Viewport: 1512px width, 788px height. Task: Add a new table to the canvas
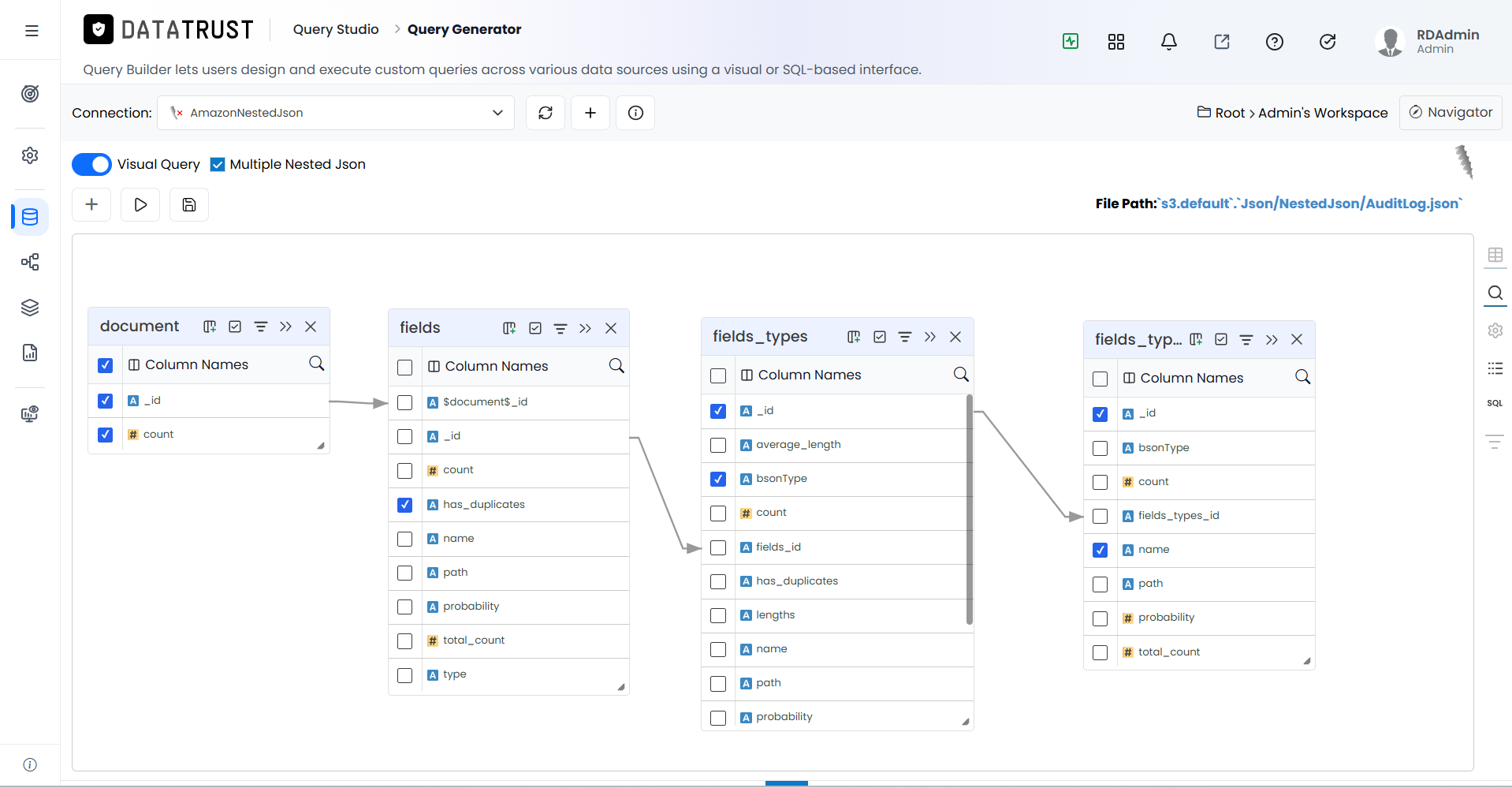point(91,204)
